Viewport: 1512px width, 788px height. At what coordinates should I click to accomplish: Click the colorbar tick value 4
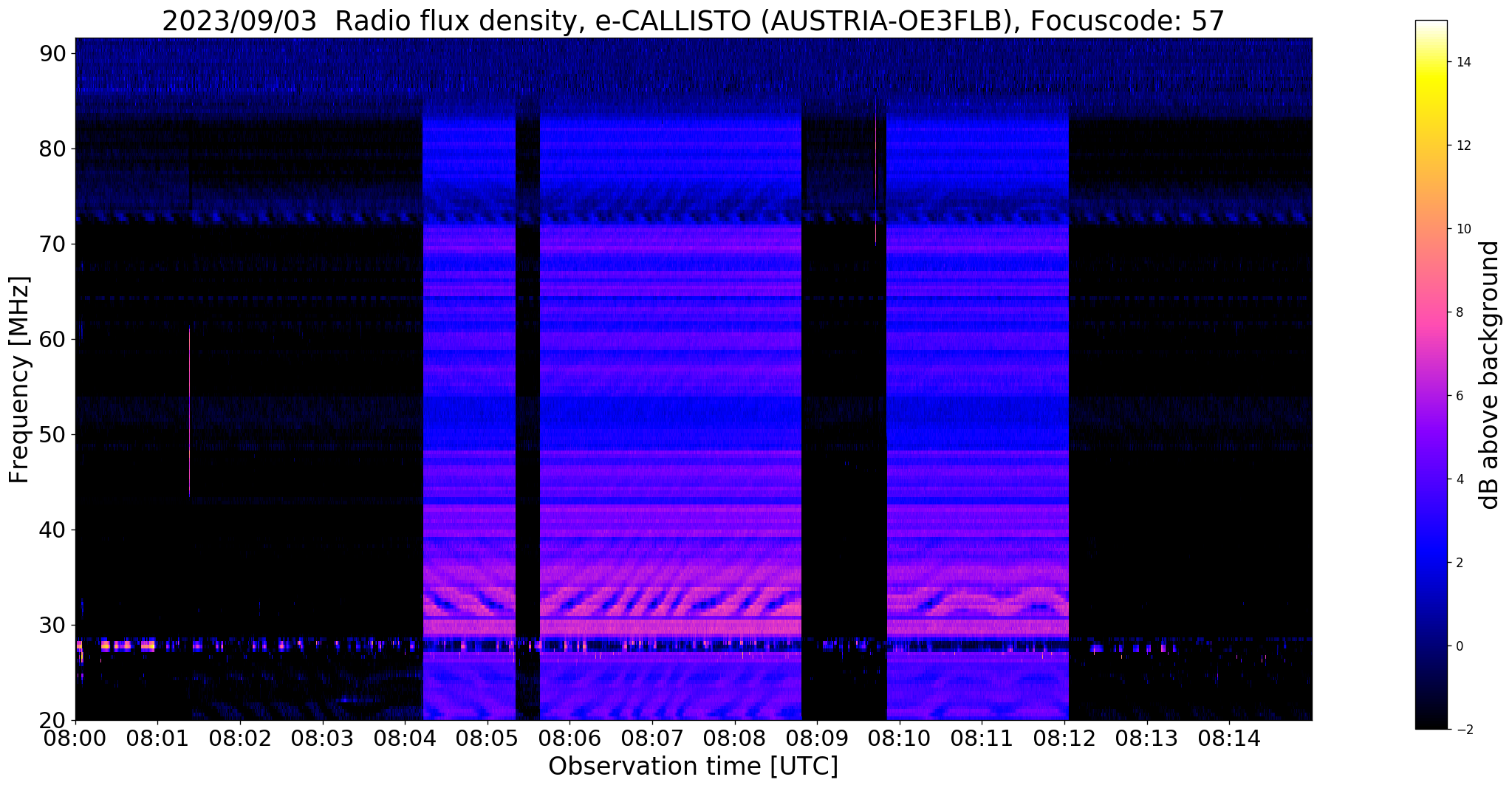tap(1459, 479)
